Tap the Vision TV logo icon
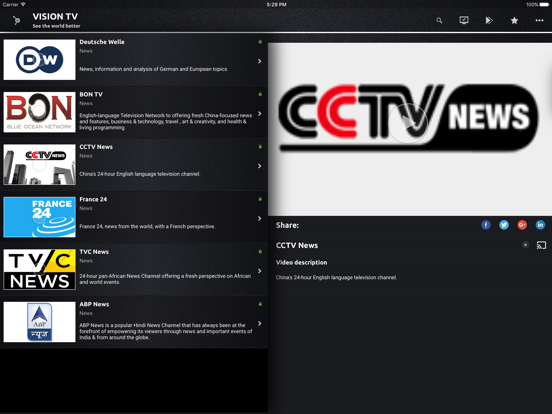 16,20
